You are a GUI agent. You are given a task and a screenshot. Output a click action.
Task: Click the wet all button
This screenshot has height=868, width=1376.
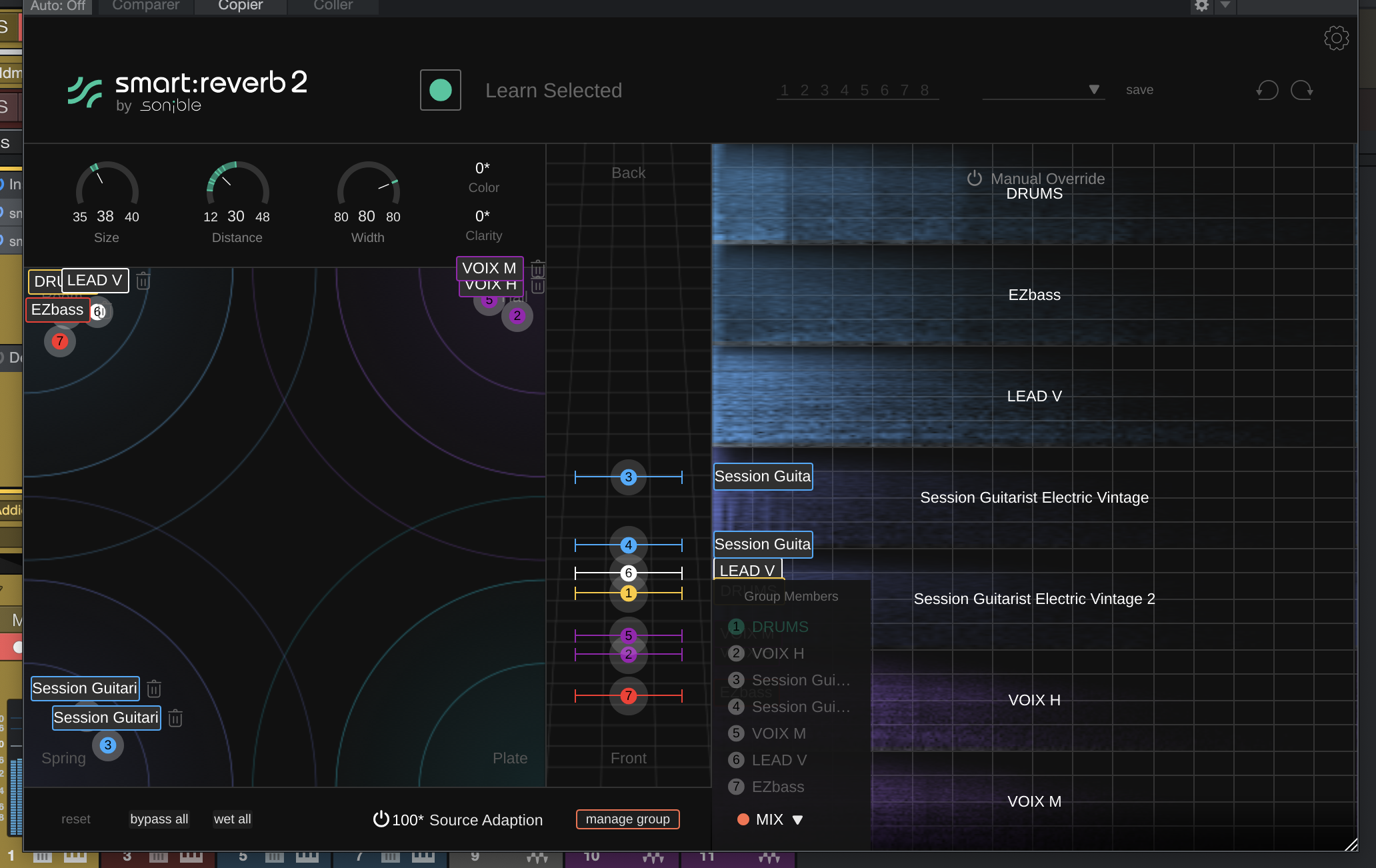click(232, 819)
